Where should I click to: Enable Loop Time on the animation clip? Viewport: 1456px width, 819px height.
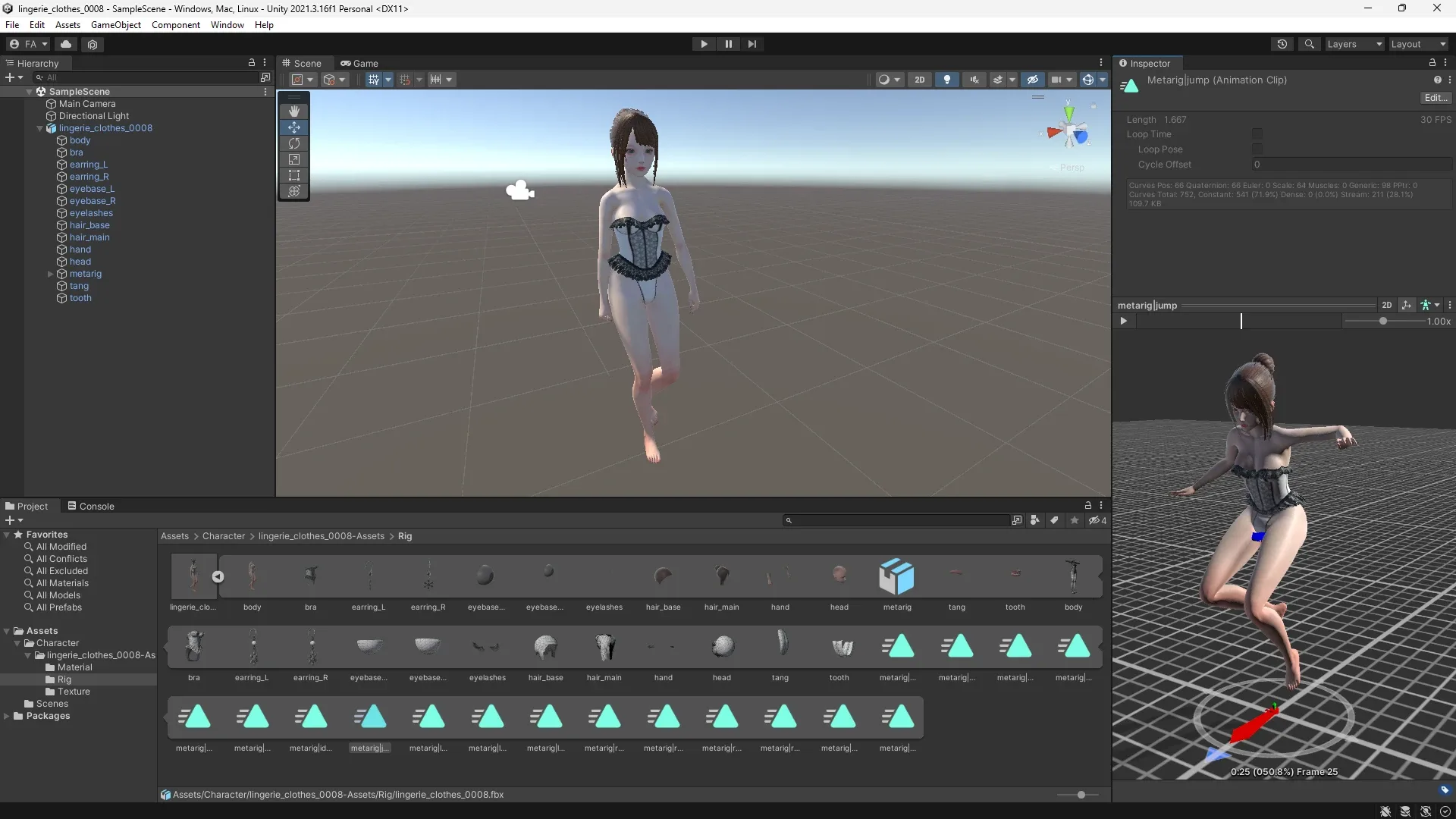[1257, 134]
